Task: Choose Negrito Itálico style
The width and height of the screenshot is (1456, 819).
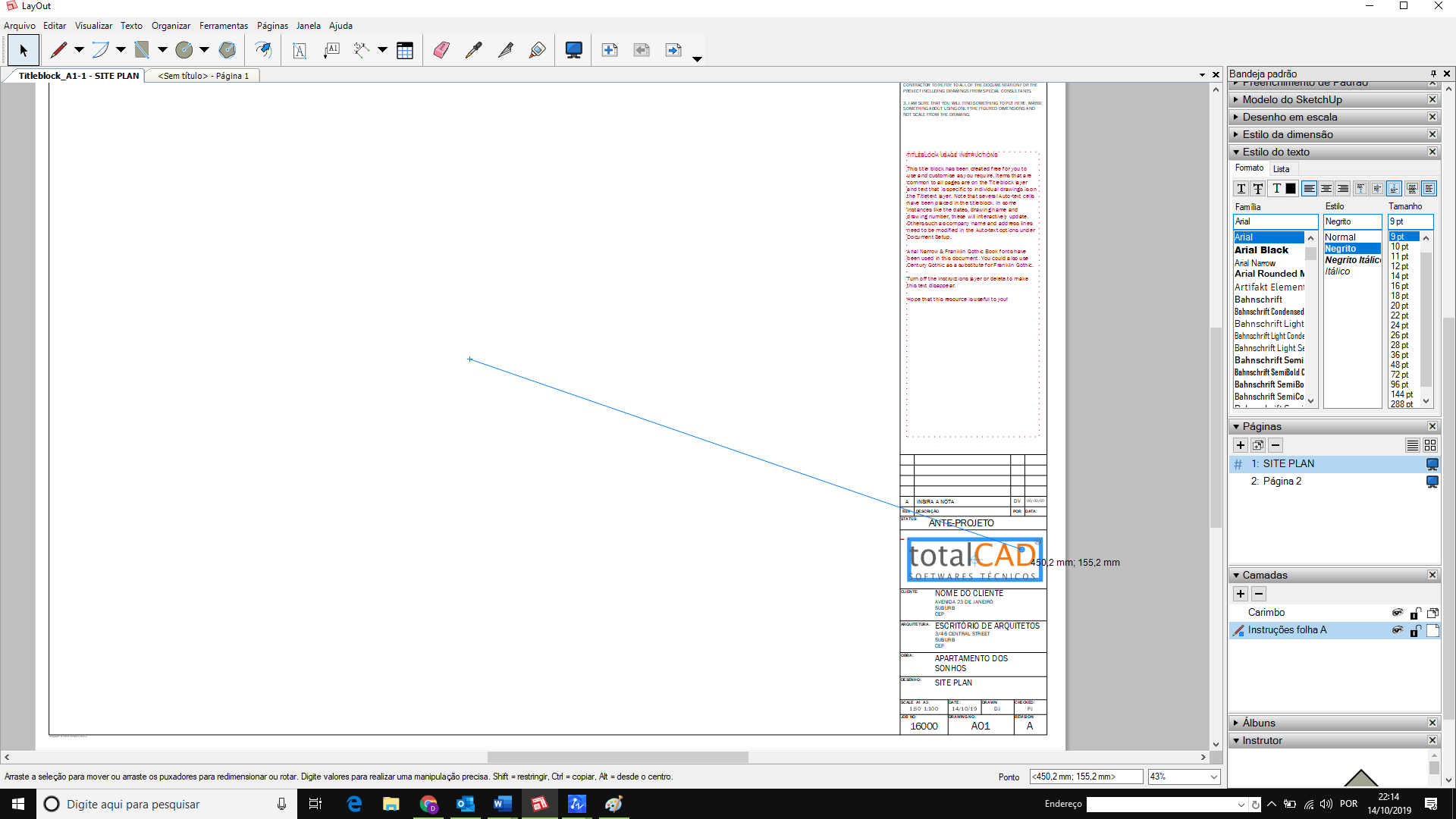Action: [x=1353, y=260]
